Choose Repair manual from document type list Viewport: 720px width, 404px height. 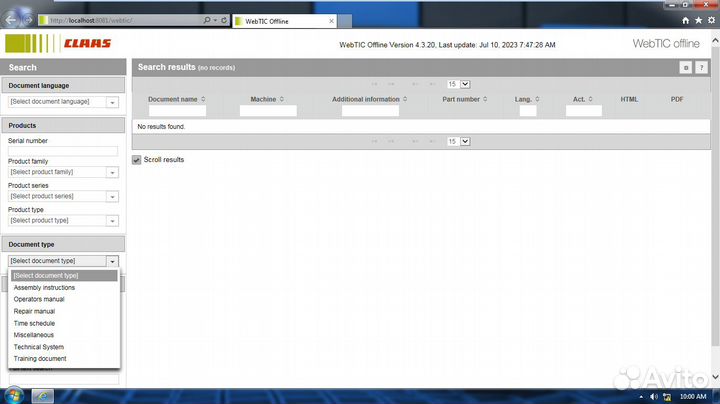(x=35, y=311)
